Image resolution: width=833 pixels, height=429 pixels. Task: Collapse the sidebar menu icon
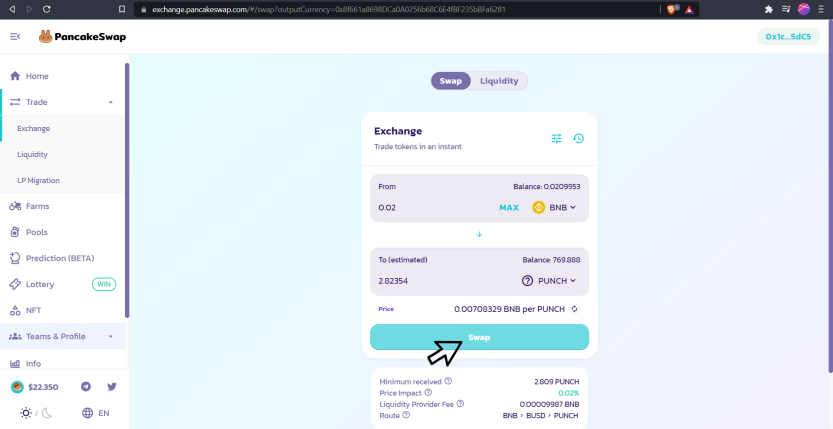click(x=15, y=37)
